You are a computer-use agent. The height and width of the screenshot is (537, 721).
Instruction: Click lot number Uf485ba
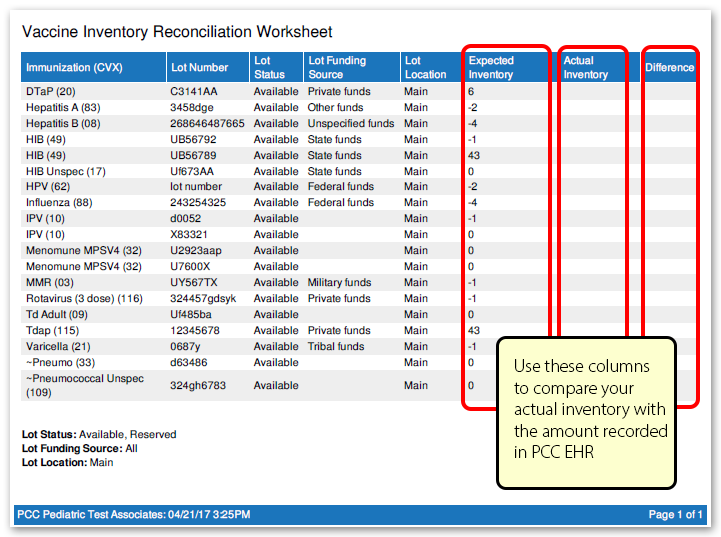(x=191, y=314)
